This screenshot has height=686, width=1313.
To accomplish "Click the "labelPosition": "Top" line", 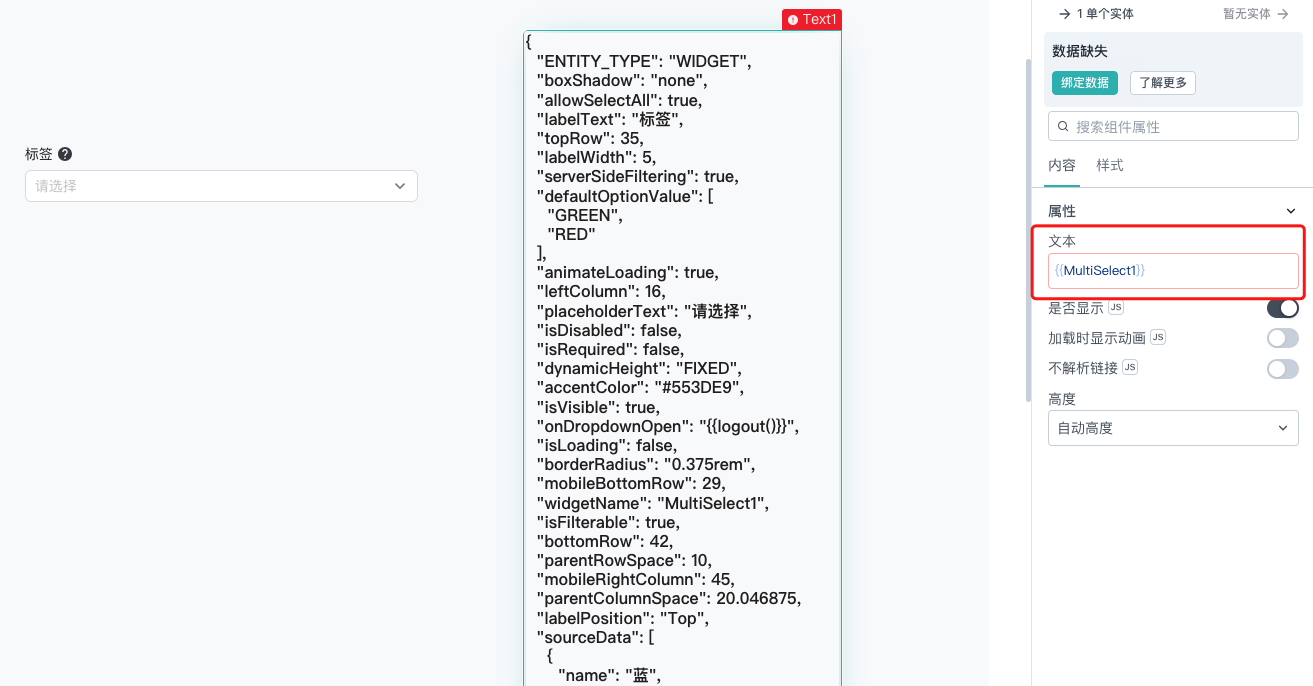I will click(x=623, y=618).
